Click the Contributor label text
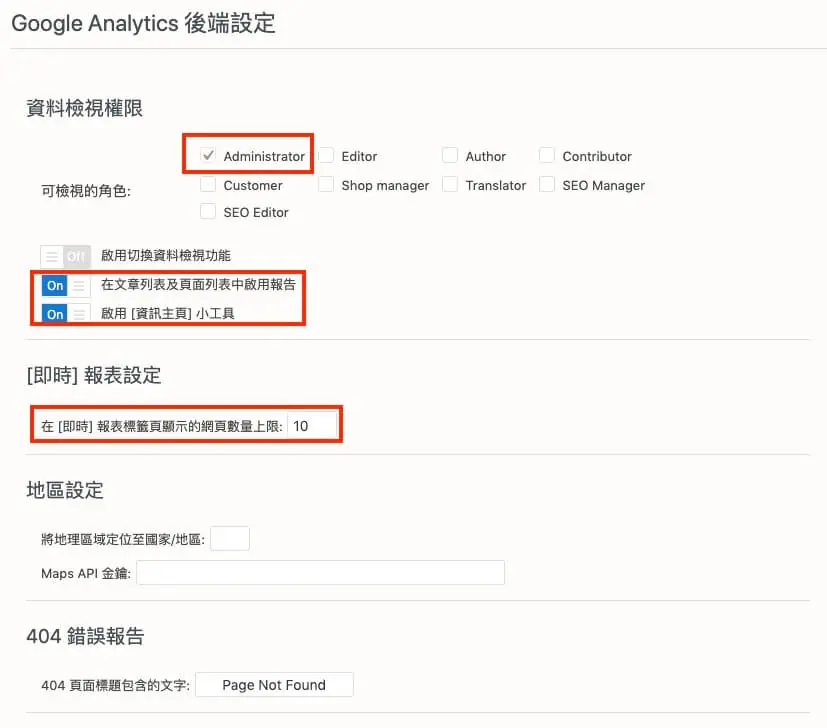Image resolution: width=827 pixels, height=728 pixels. [597, 157]
